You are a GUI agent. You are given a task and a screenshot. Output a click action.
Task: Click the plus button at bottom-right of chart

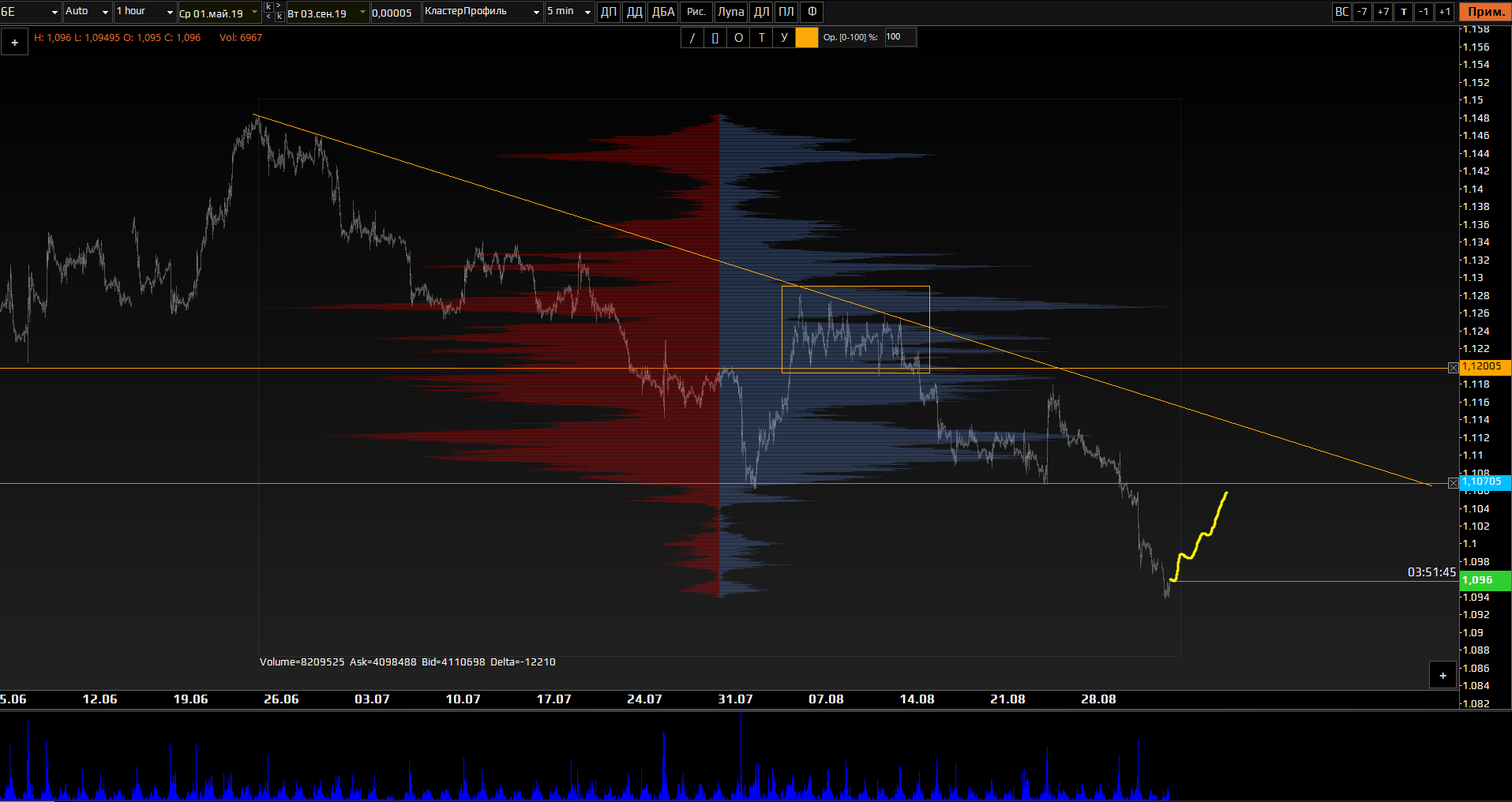(x=1443, y=676)
